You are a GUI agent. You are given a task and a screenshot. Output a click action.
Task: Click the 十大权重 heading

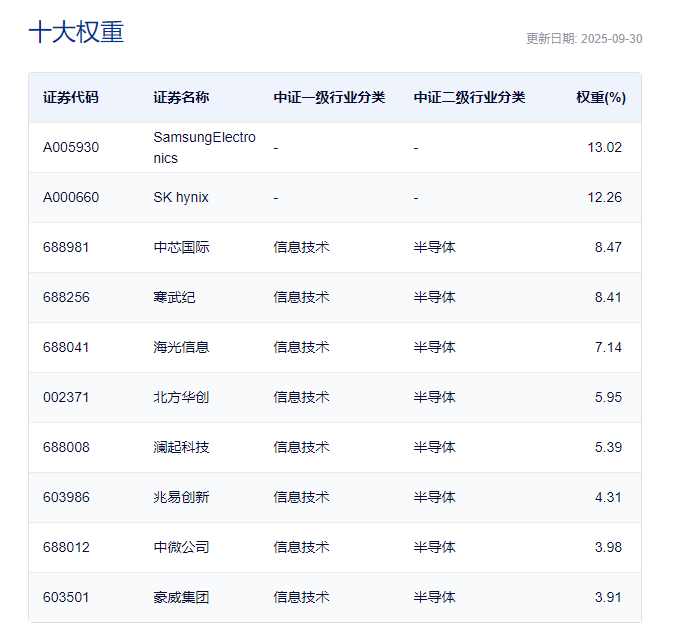pos(76,32)
